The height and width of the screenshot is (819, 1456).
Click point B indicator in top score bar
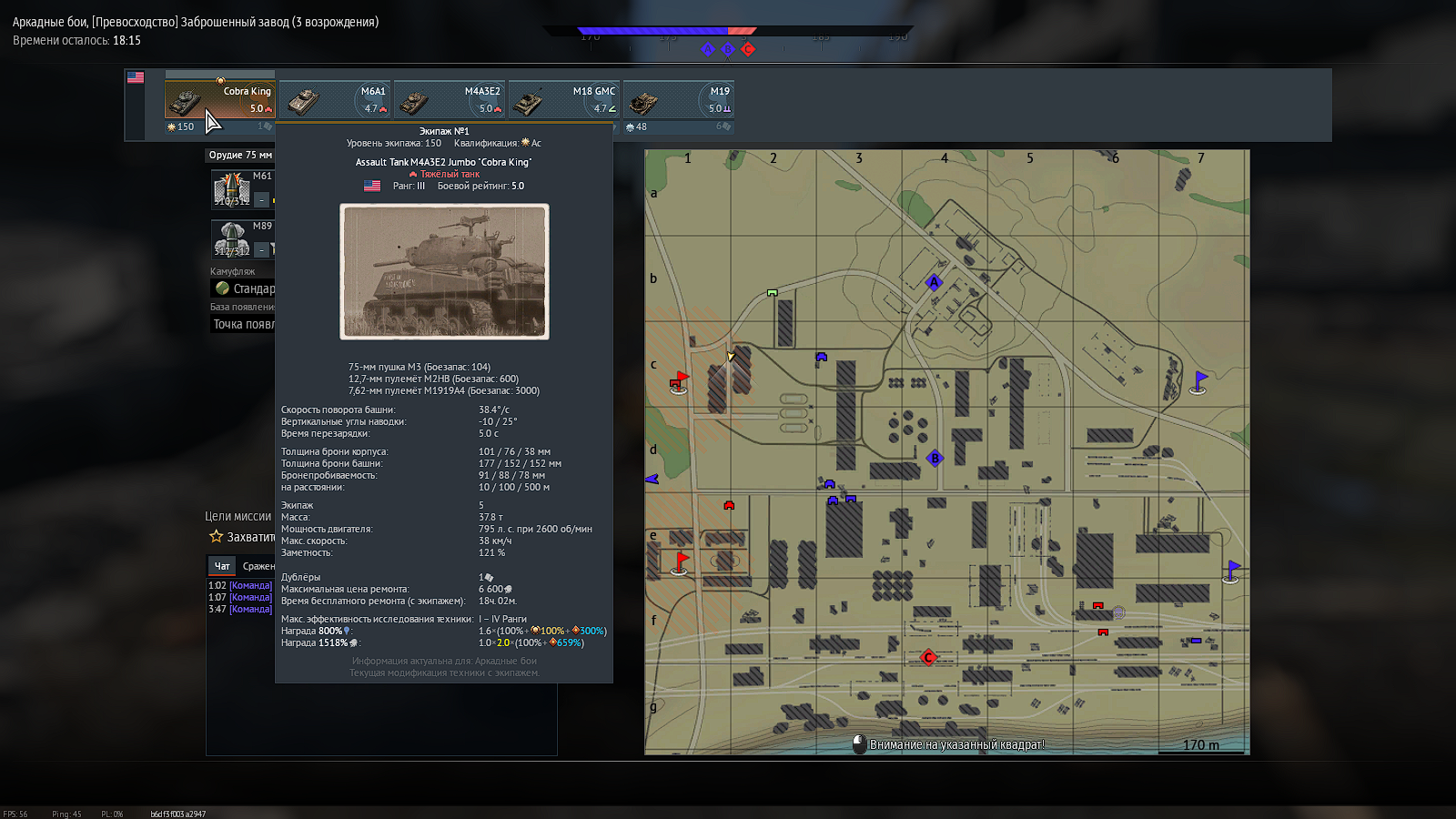point(728,49)
